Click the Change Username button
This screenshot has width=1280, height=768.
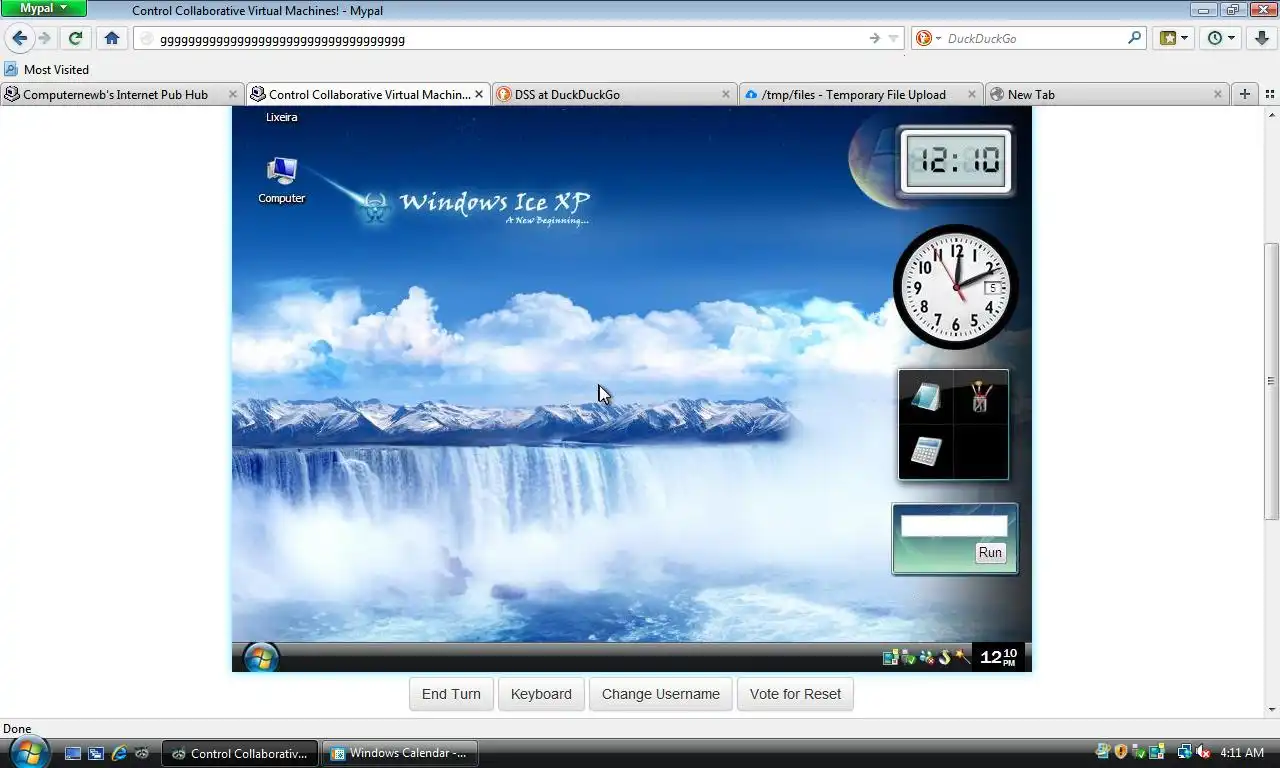661,694
